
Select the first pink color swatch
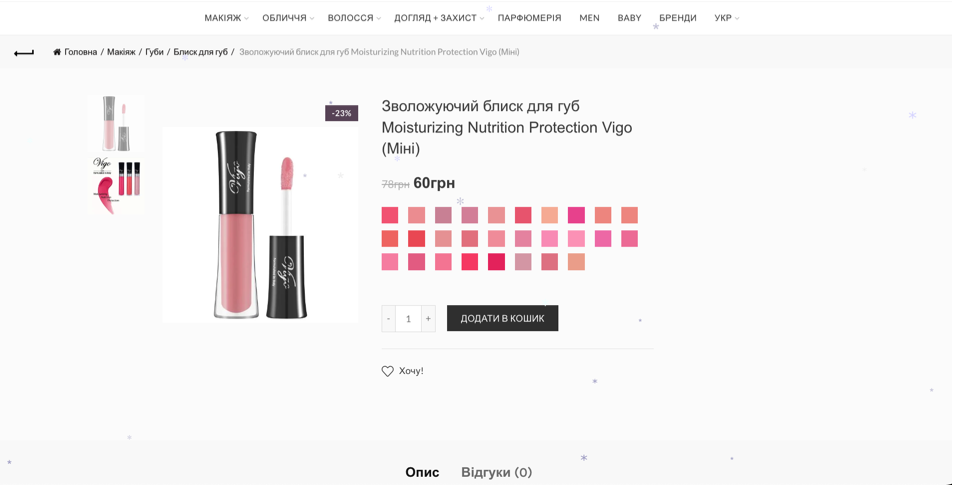click(390, 215)
